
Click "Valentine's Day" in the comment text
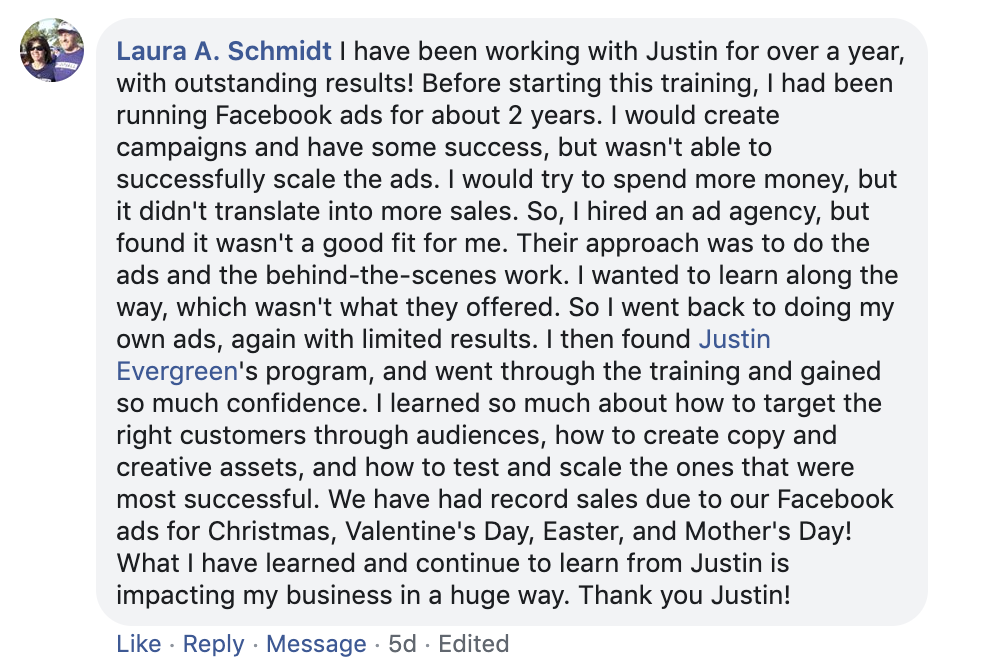click(437, 531)
